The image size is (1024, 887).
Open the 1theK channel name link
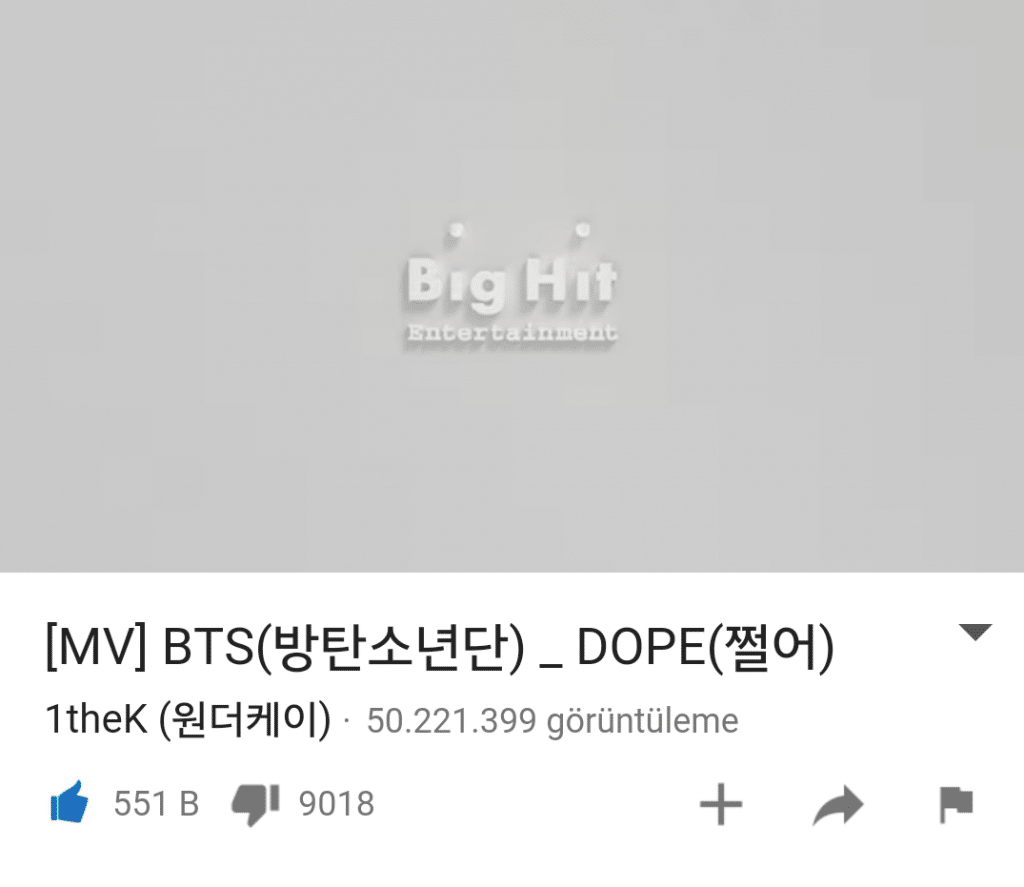point(188,719)
